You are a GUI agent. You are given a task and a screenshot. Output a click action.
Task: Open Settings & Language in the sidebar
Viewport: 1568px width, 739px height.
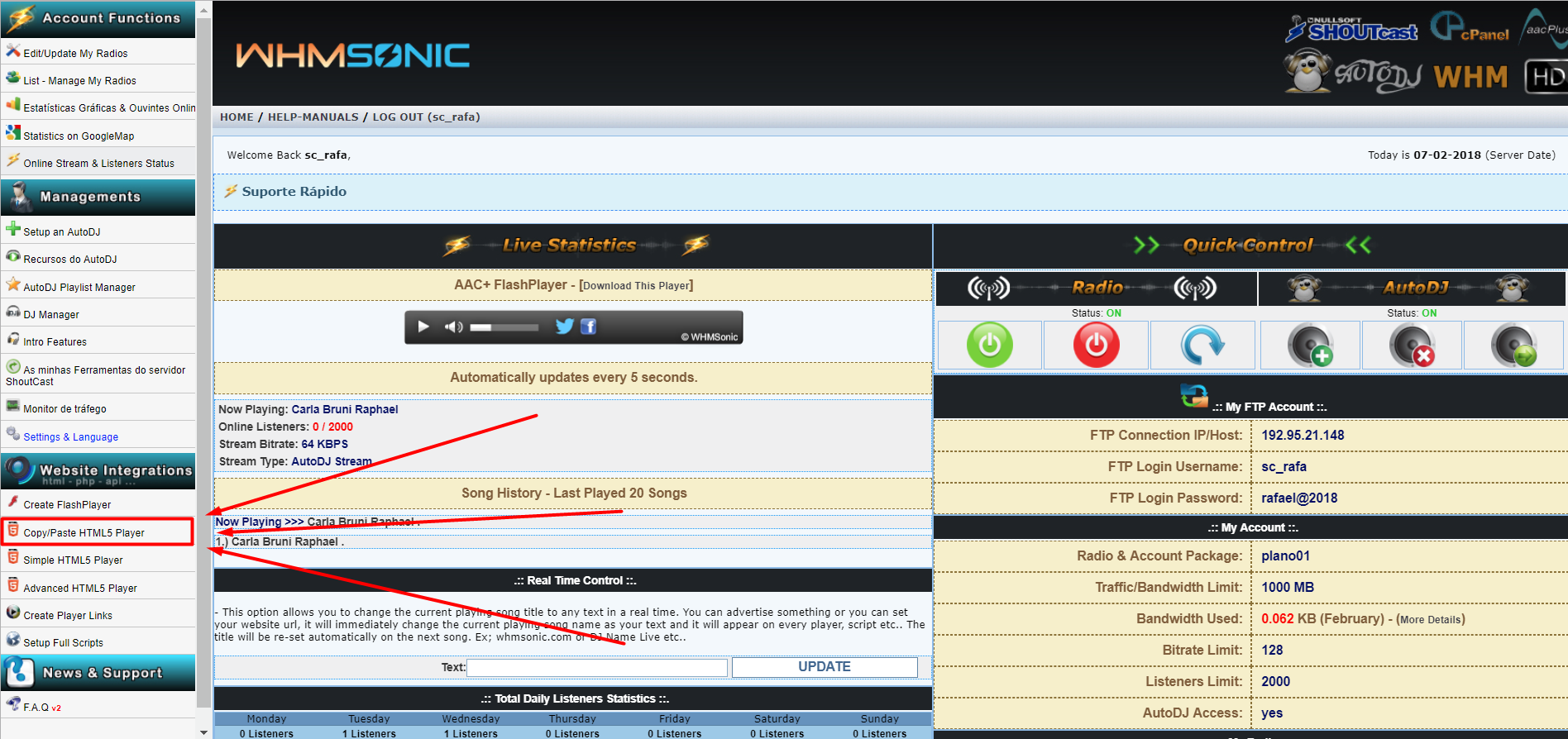(70, 437)
